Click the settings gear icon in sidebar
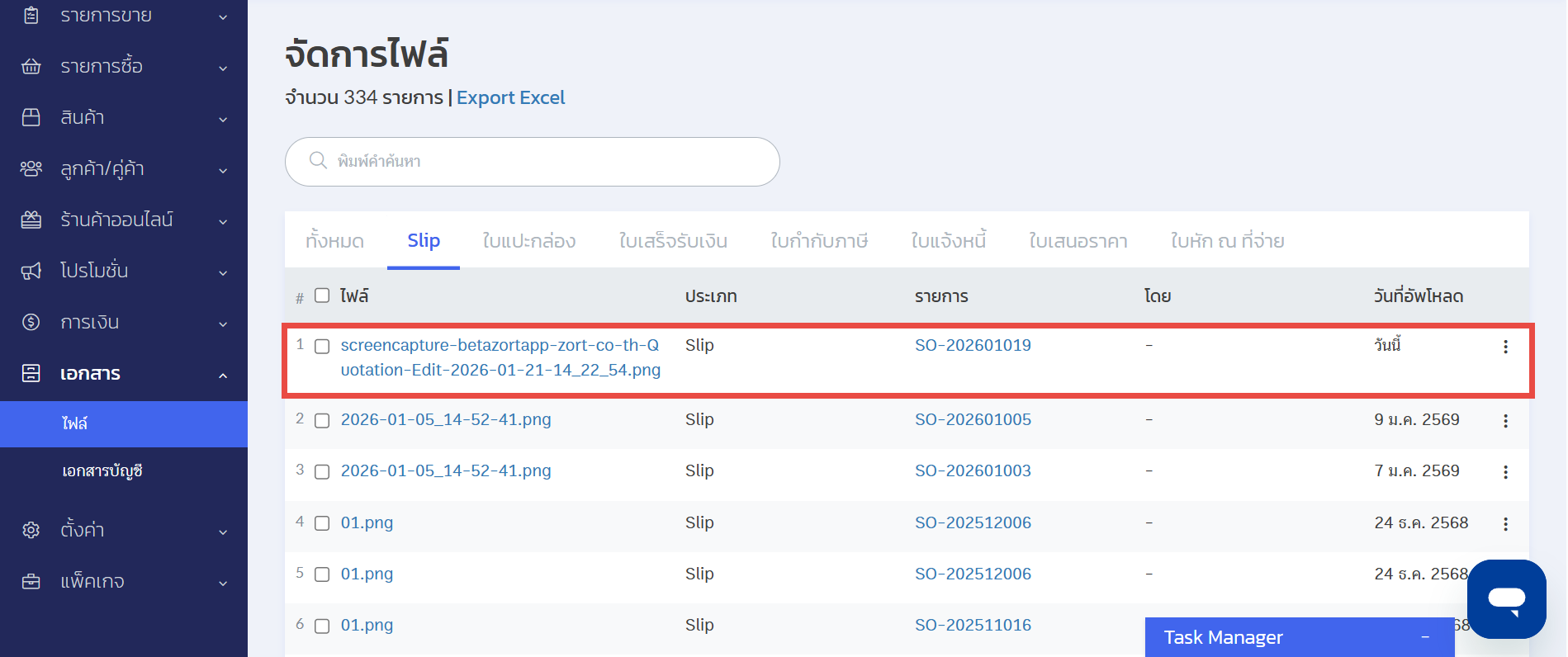 tap(31, 530)
